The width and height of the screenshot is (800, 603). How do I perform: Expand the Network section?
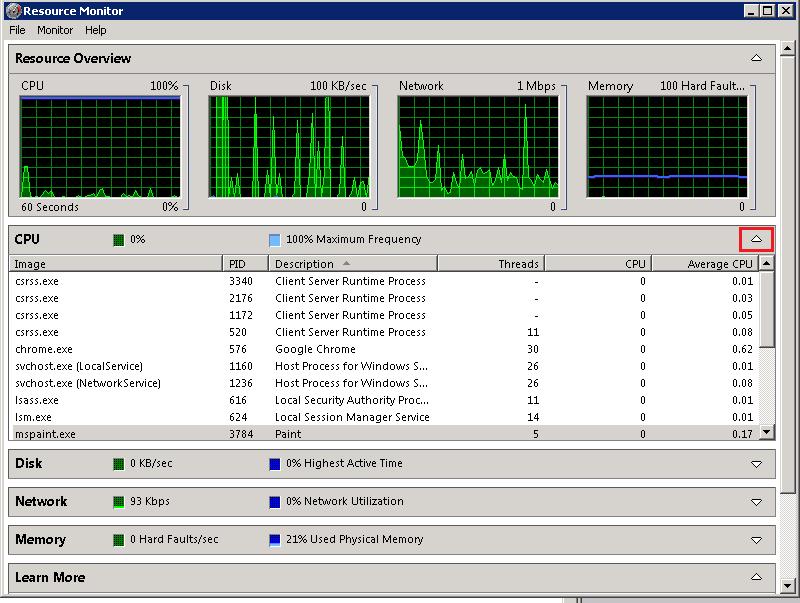[756, 502]
